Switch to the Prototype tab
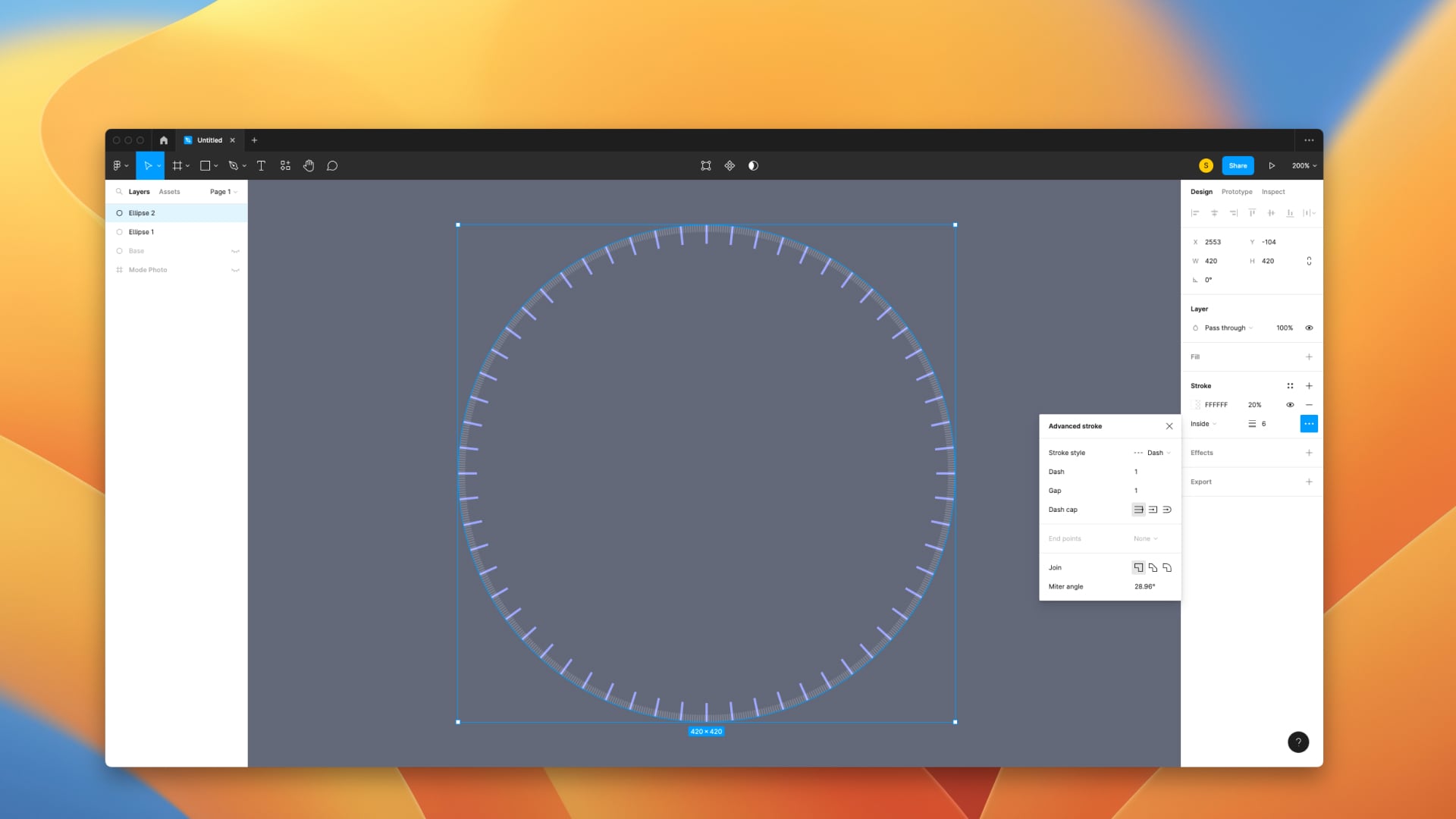 coord(1236,191)
